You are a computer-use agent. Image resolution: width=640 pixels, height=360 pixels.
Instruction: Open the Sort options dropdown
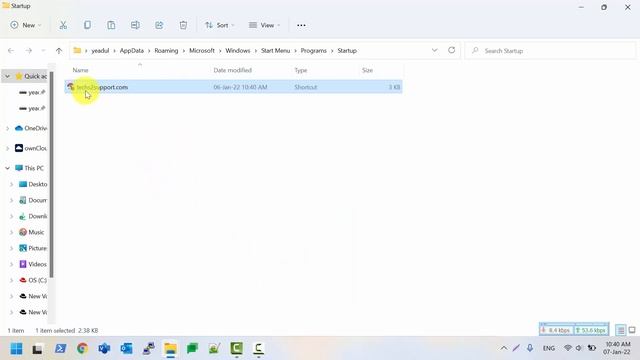click(x=220, y=25)
